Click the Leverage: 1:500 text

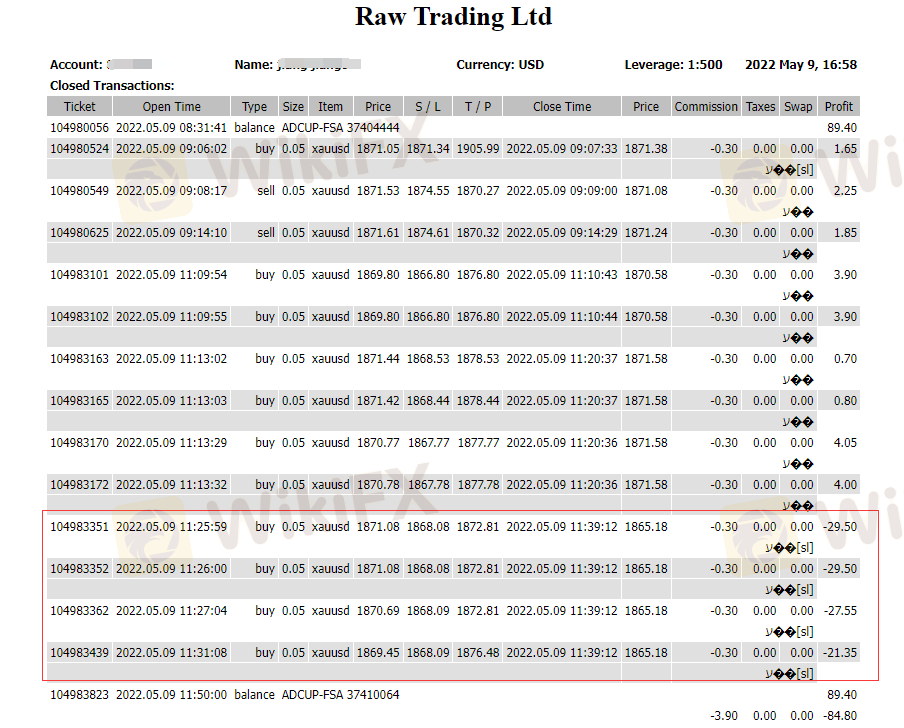pyautogui.click(x=673, y=65)
